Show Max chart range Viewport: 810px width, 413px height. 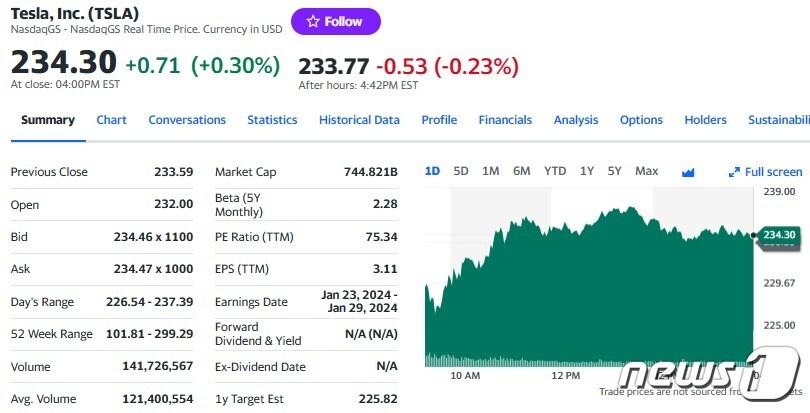(646, 171)
